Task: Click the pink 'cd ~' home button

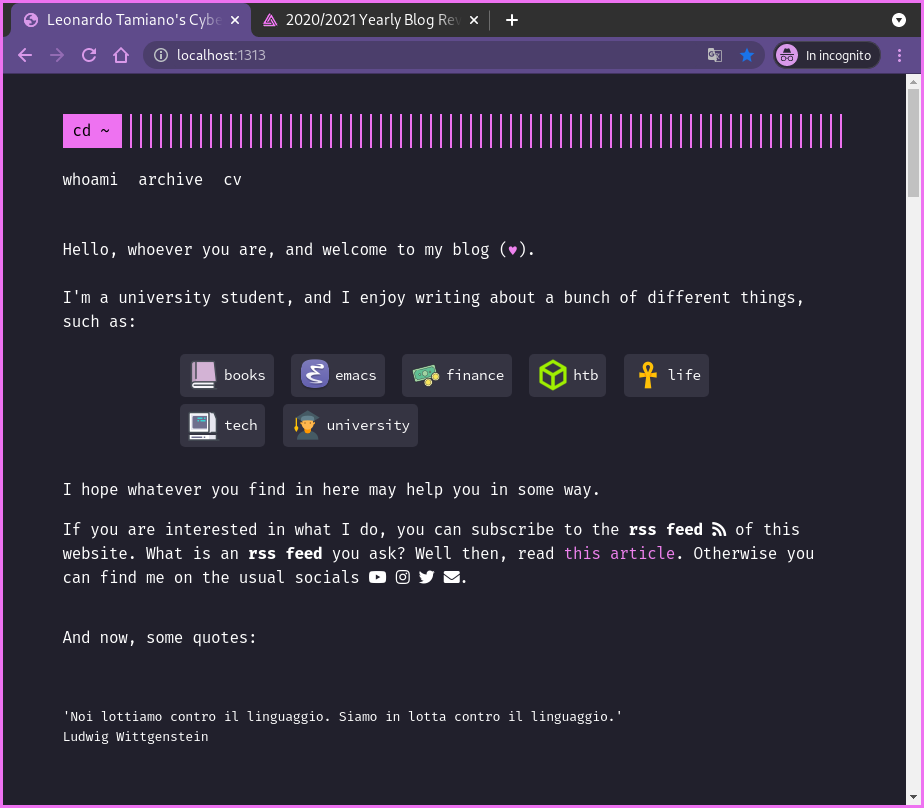Action: (x=93, y=131)
